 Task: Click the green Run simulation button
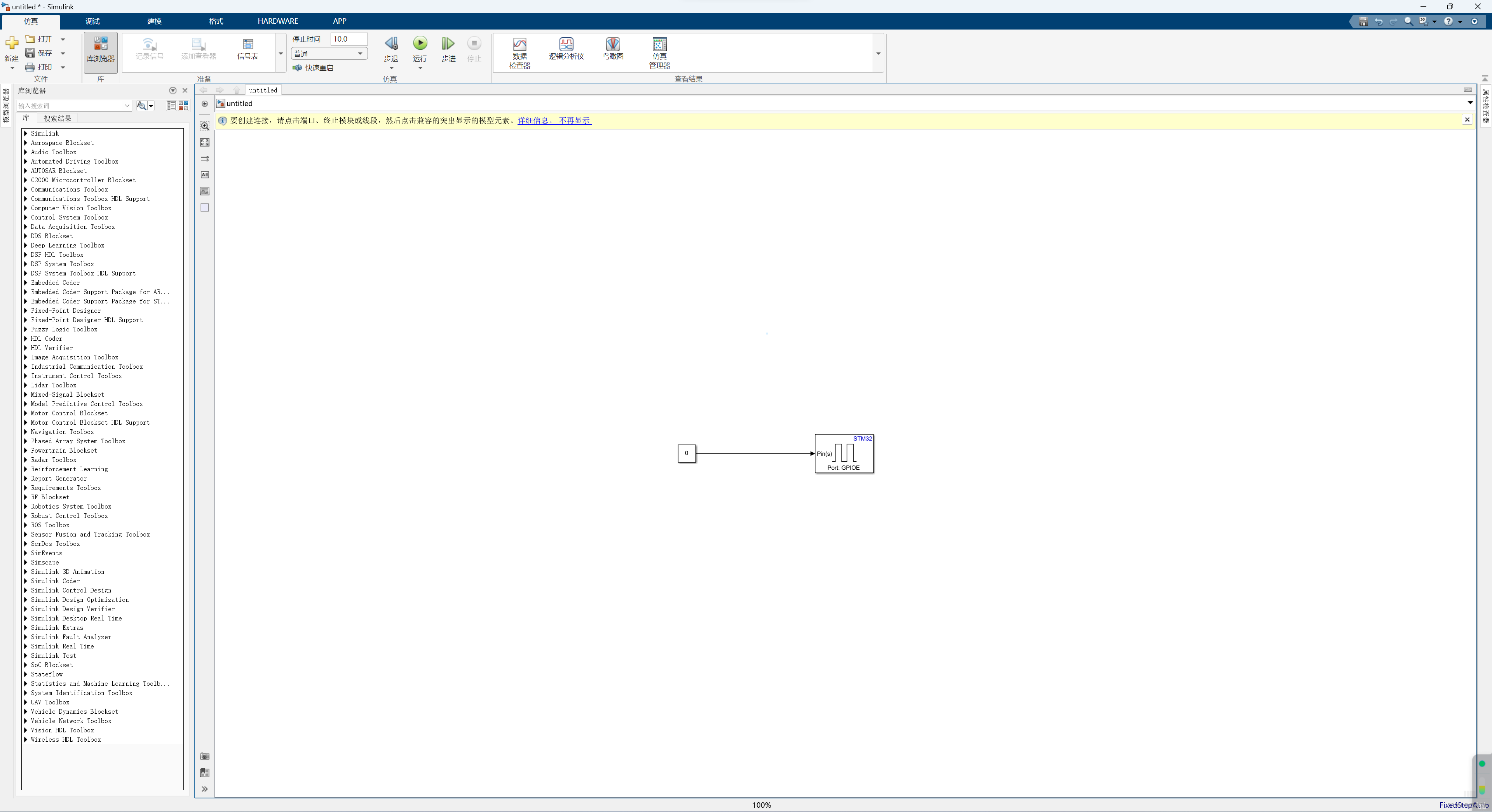[420, 44]
